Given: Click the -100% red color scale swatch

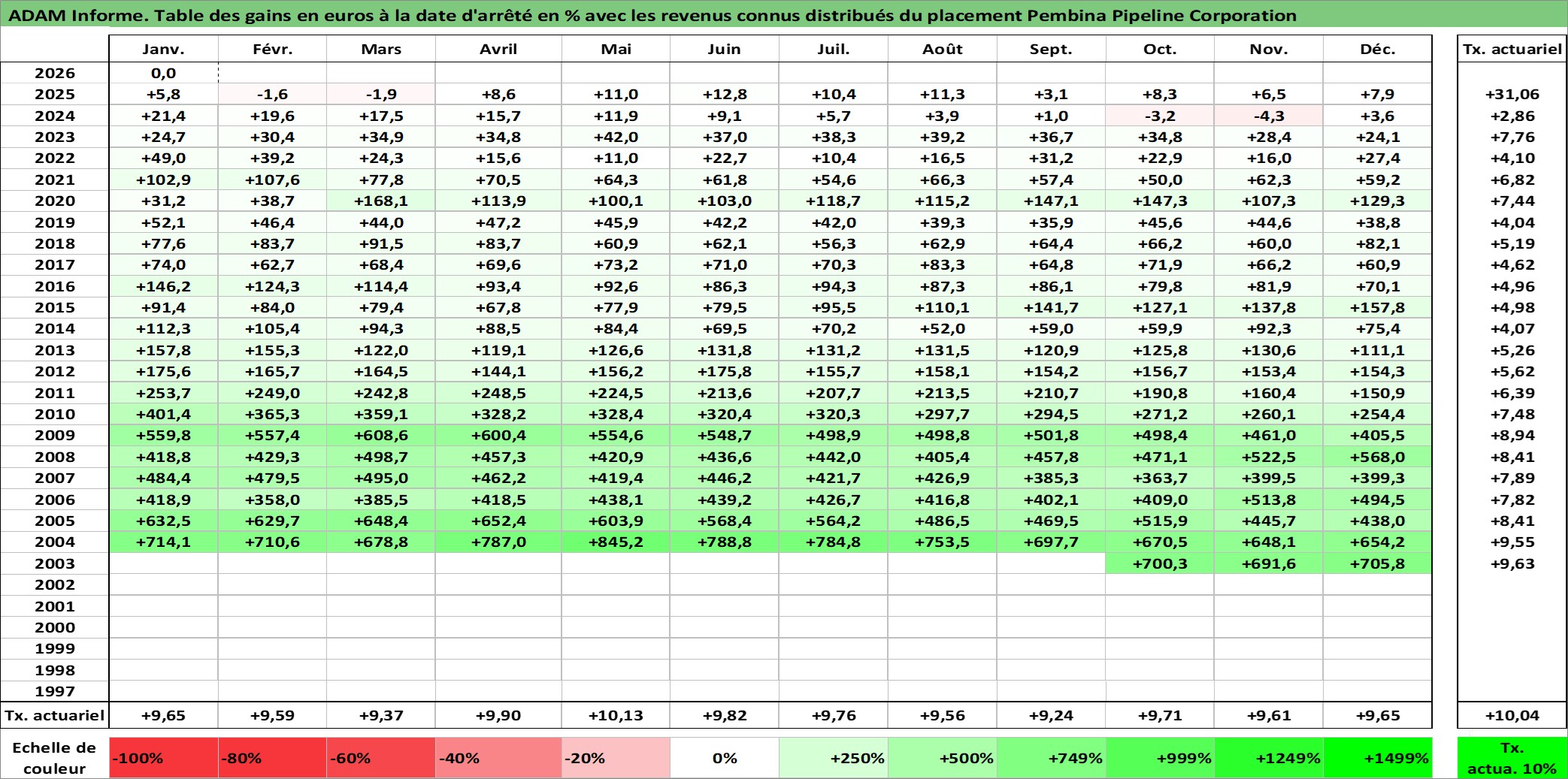Looking at the screenshot, I should pyautogui.click(x=164, y=758).
